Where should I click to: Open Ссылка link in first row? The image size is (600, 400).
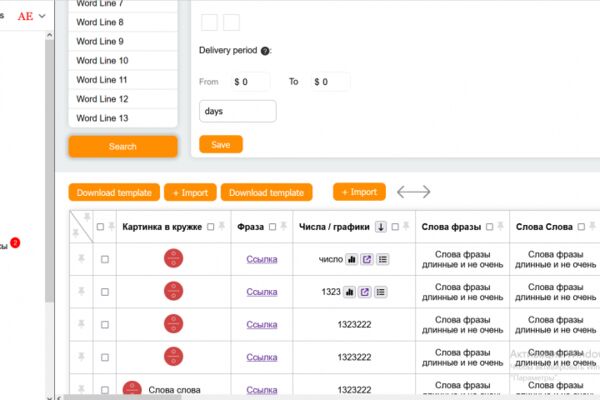262,259
